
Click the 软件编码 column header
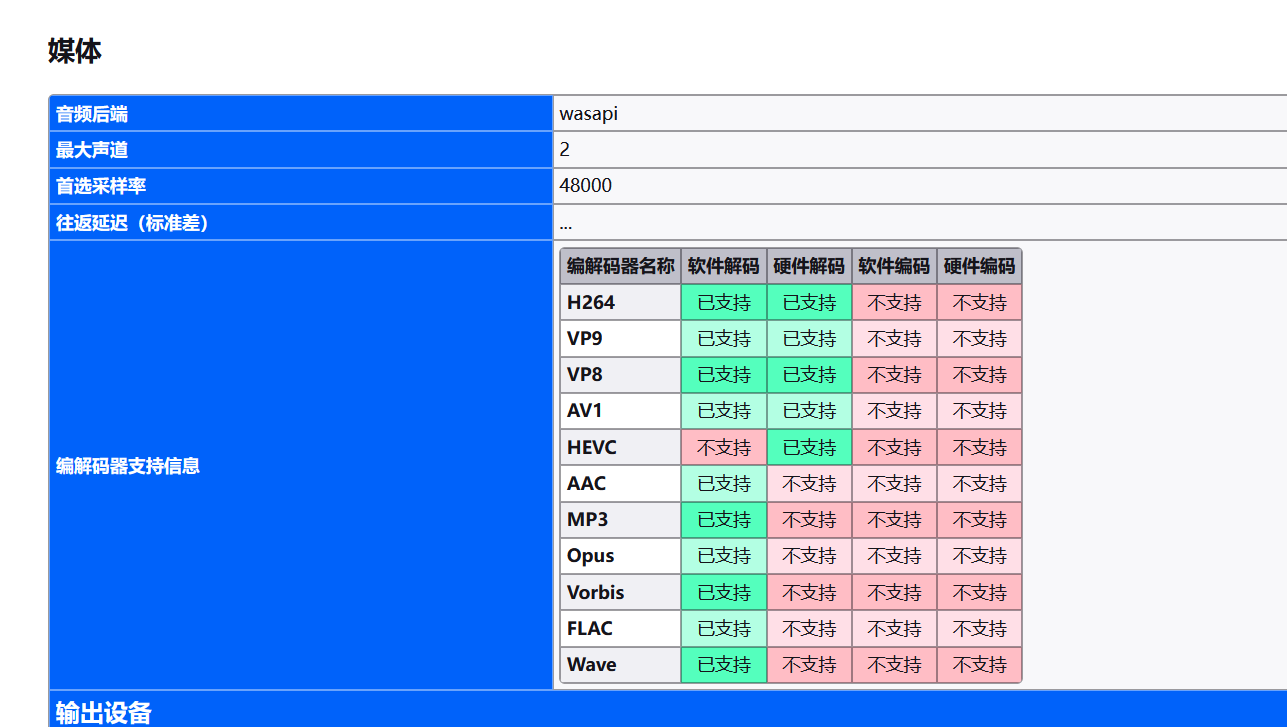(894, 266)
